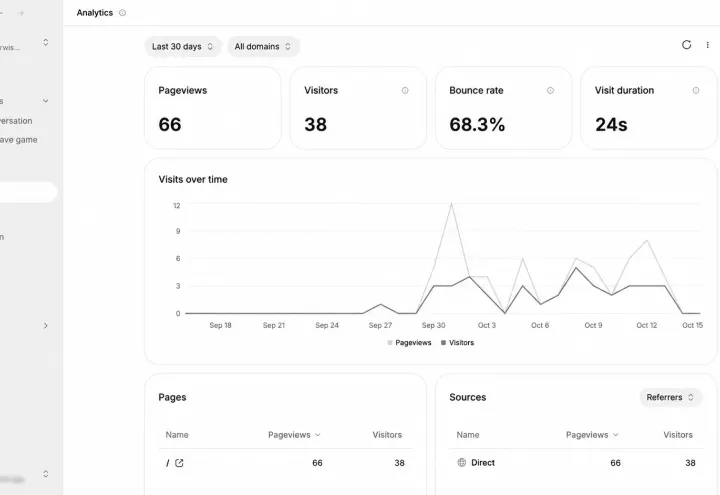720x495 pixels.
Task: Click the Oct 12 label on chart axis
Action: click(646, 325)
